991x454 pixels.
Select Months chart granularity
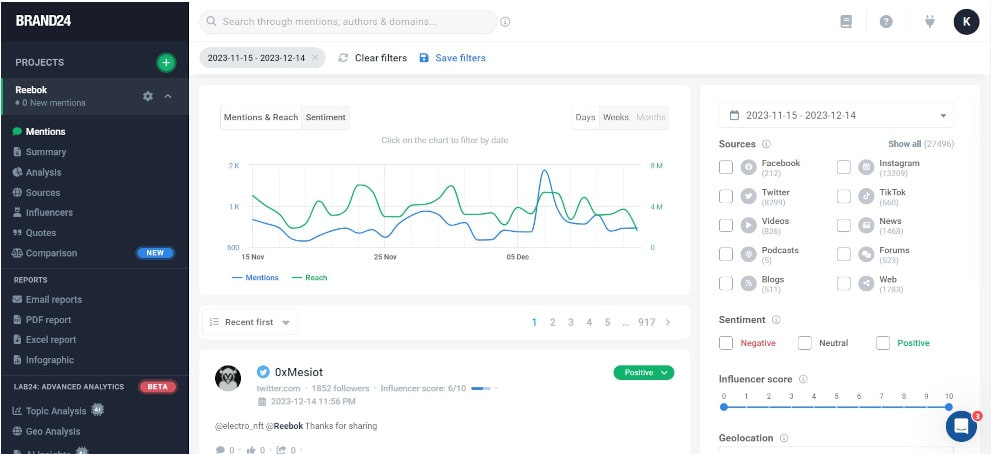point(650,118)
